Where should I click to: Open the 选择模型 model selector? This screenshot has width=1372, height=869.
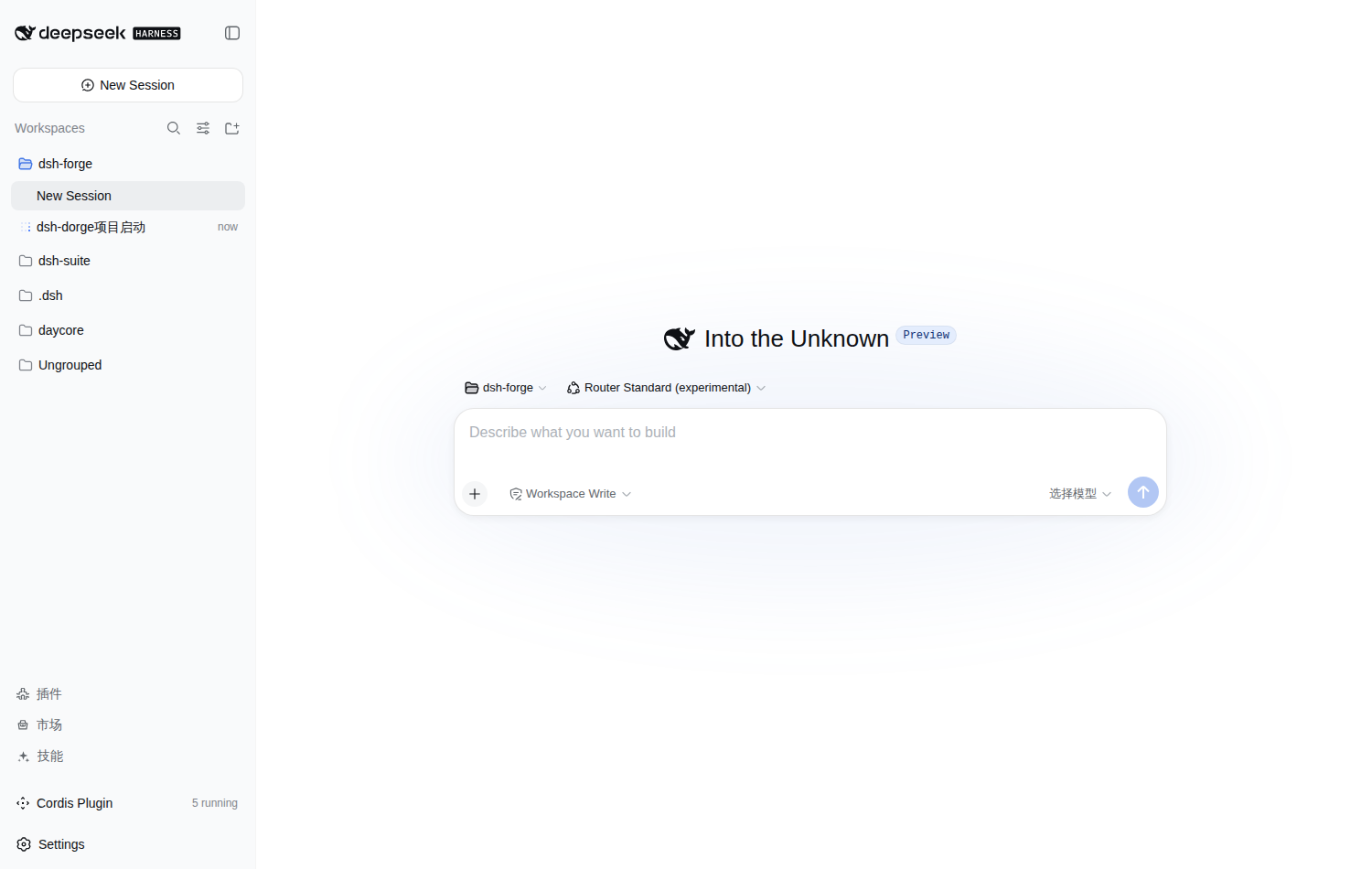pyautogui.click(x=1080, y=494)
